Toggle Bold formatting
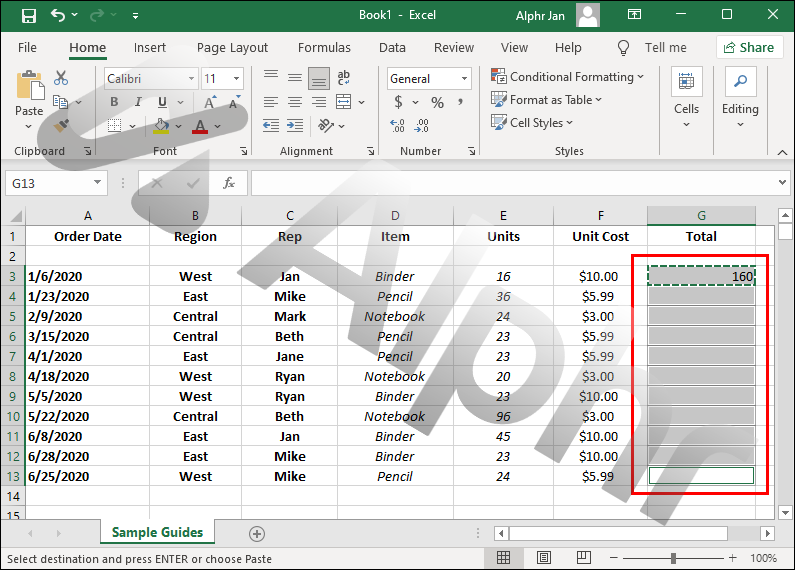Screen dimensions: 795x570 click(114, 102)
